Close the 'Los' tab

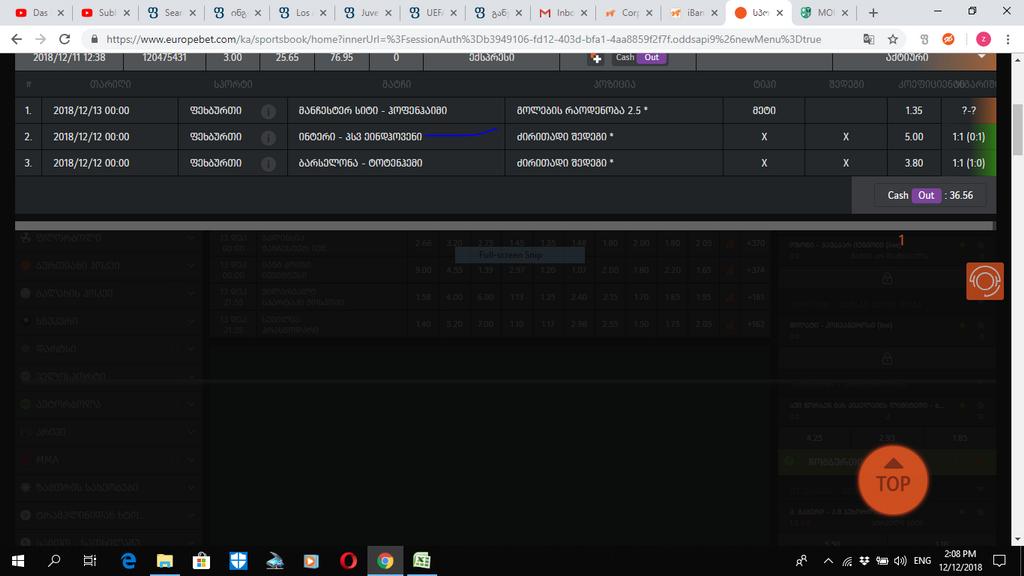(x=323, y=12)
